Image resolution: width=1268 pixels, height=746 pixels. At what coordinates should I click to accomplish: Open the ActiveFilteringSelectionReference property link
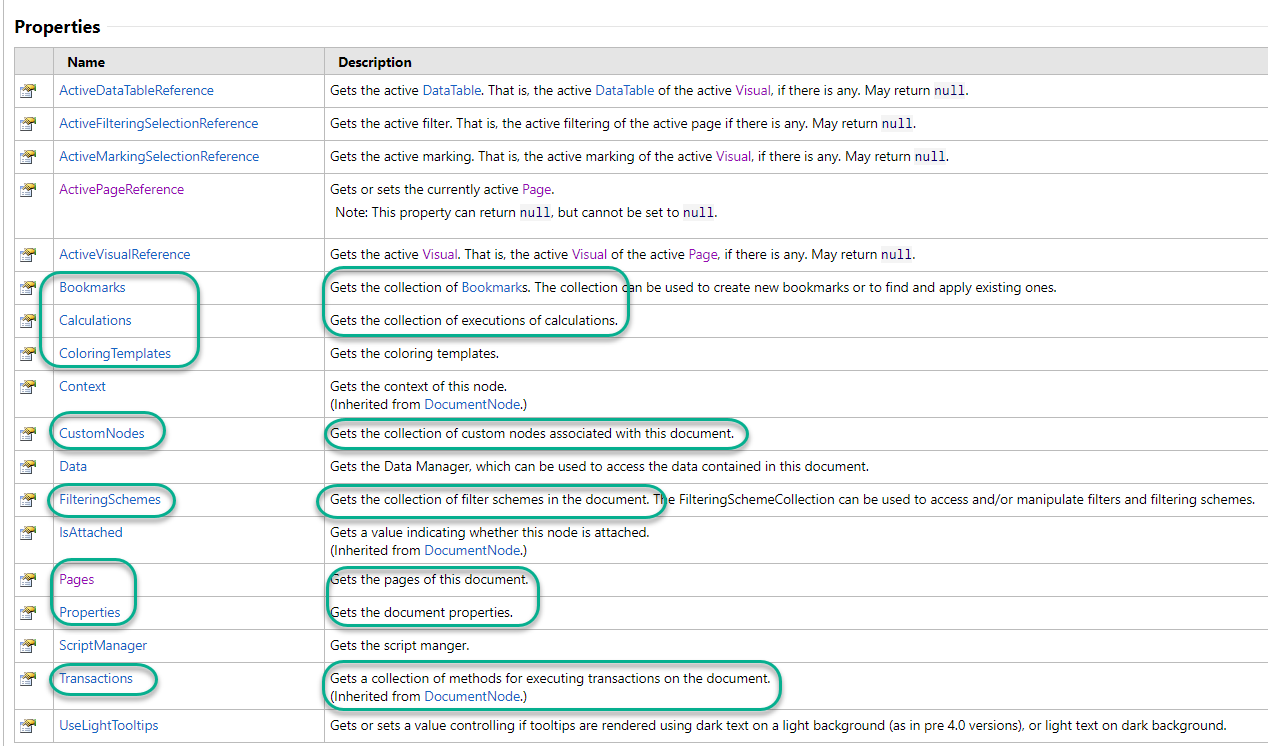coord(158,123)
